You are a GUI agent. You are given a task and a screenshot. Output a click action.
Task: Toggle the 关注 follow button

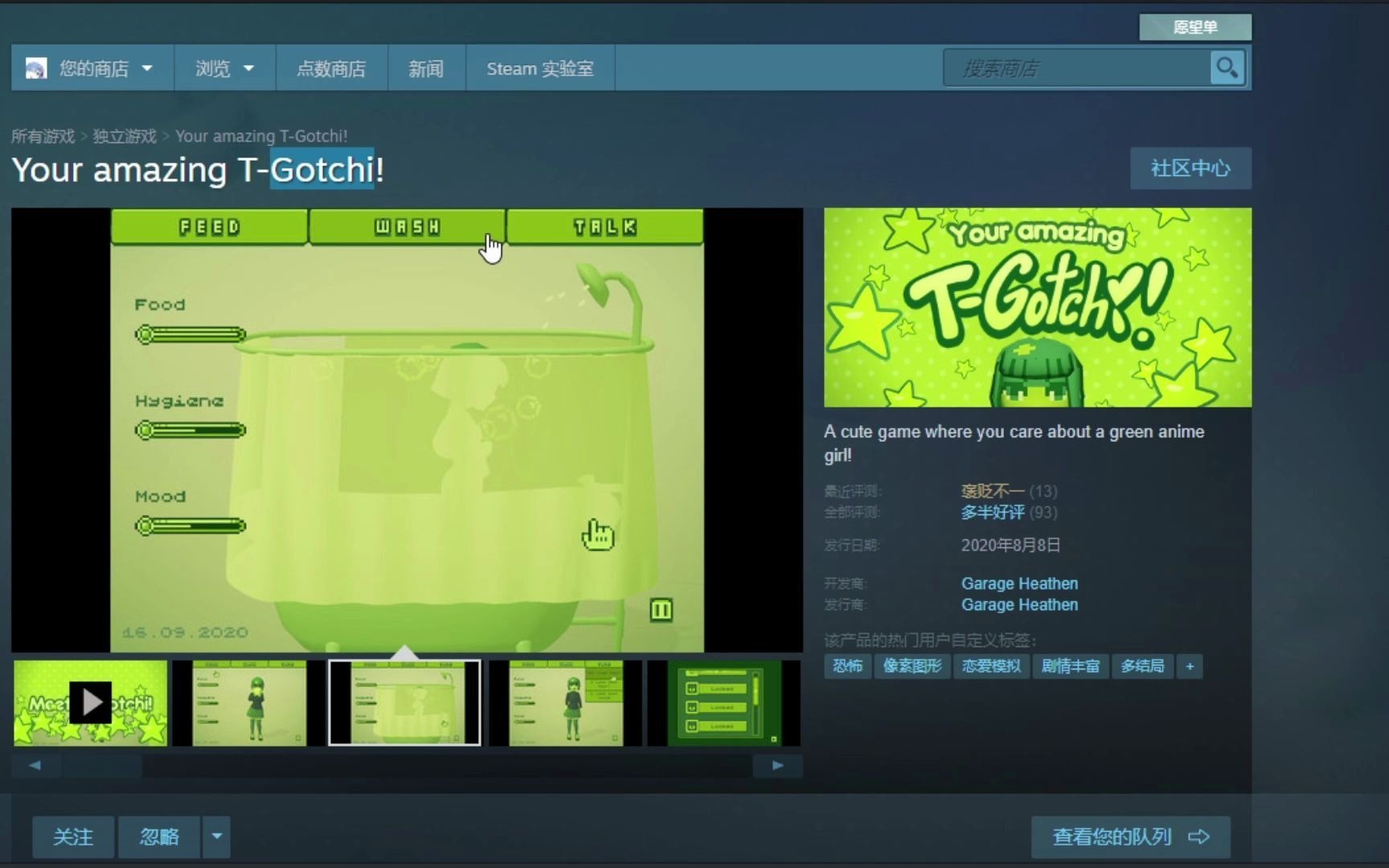pyautogui.click(x=72, y=837)
